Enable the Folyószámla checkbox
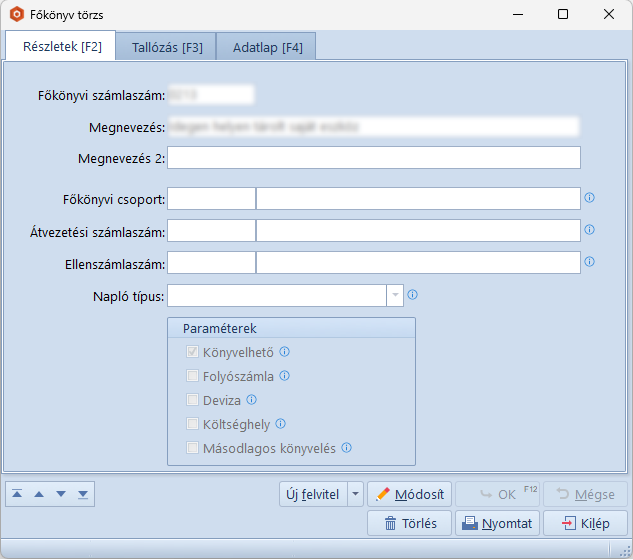The image size is (633, 560). click(193, 376)
